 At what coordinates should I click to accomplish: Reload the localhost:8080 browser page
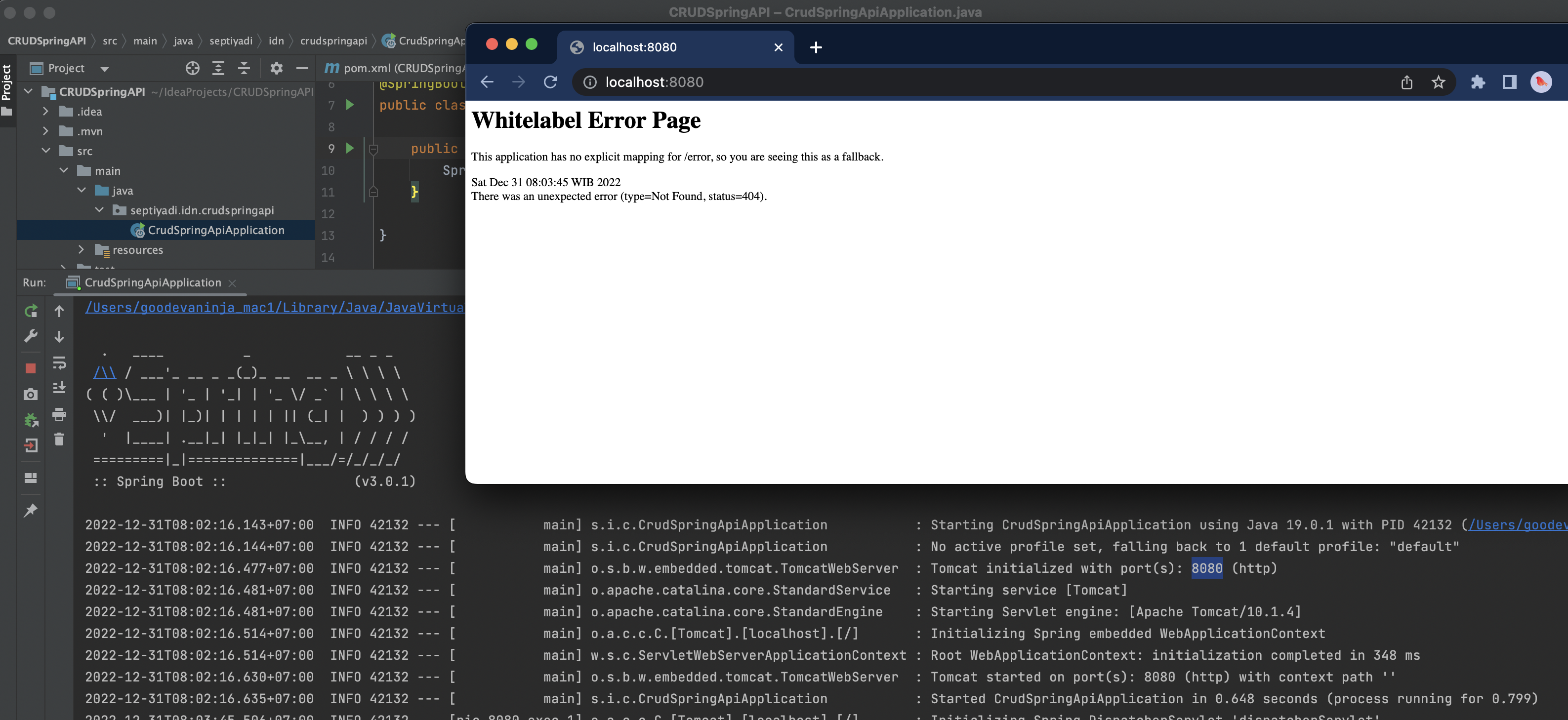[550, 82]
